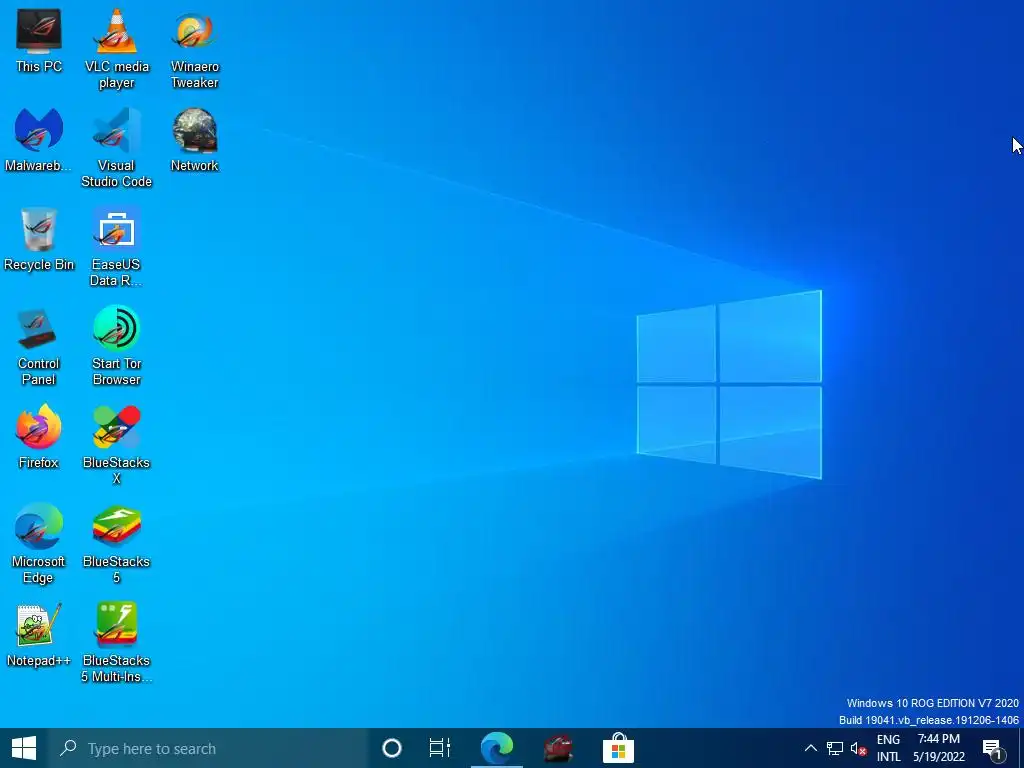Click Show desktop strip at taskbar end

[x=1021, y=748]
